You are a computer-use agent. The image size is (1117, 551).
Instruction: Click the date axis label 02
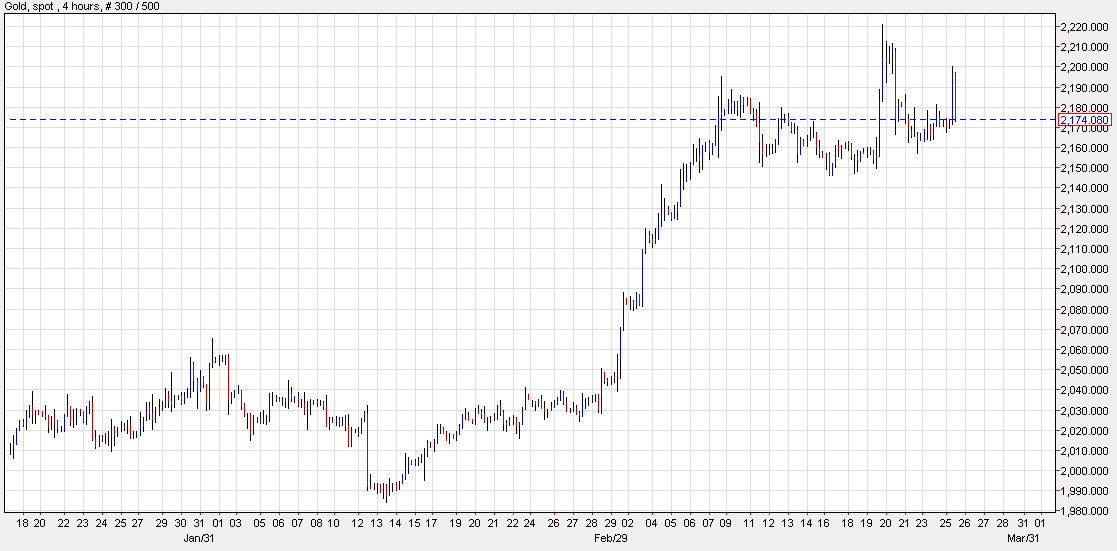coord(627,522)
